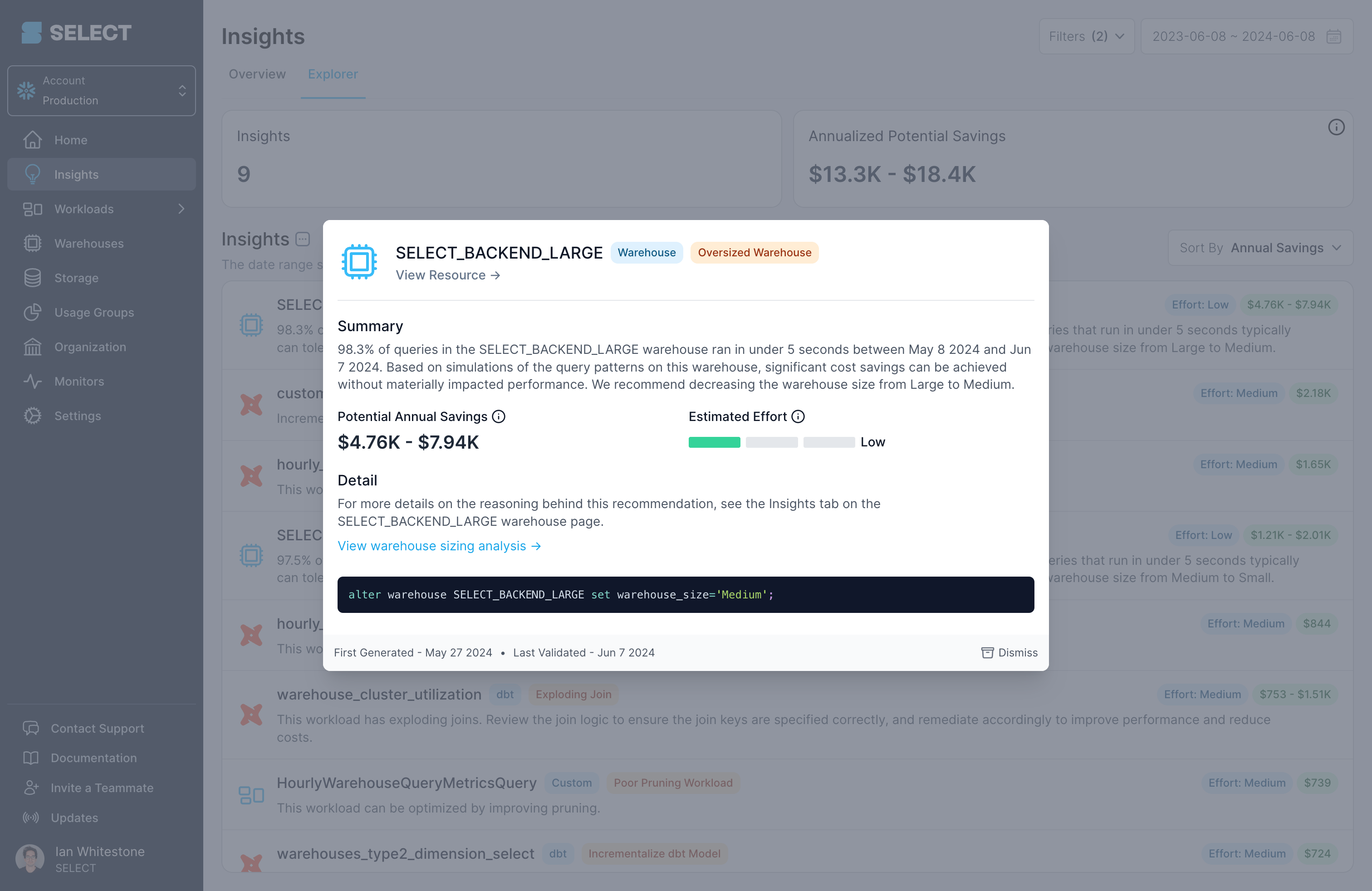
Task: Toggle the compact view icon beside Insights heading
Action: pos(303,239)
